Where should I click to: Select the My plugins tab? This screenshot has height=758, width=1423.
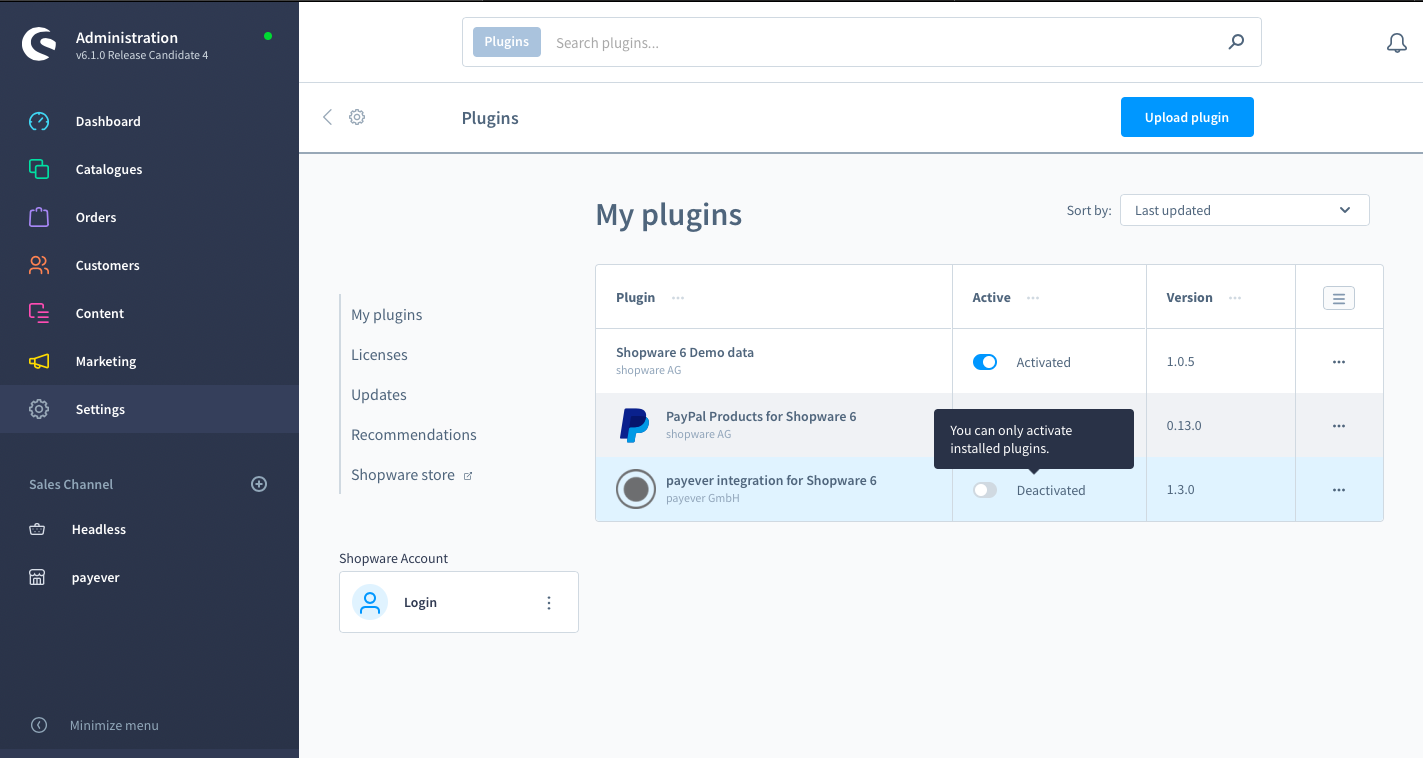pos(387,315)
